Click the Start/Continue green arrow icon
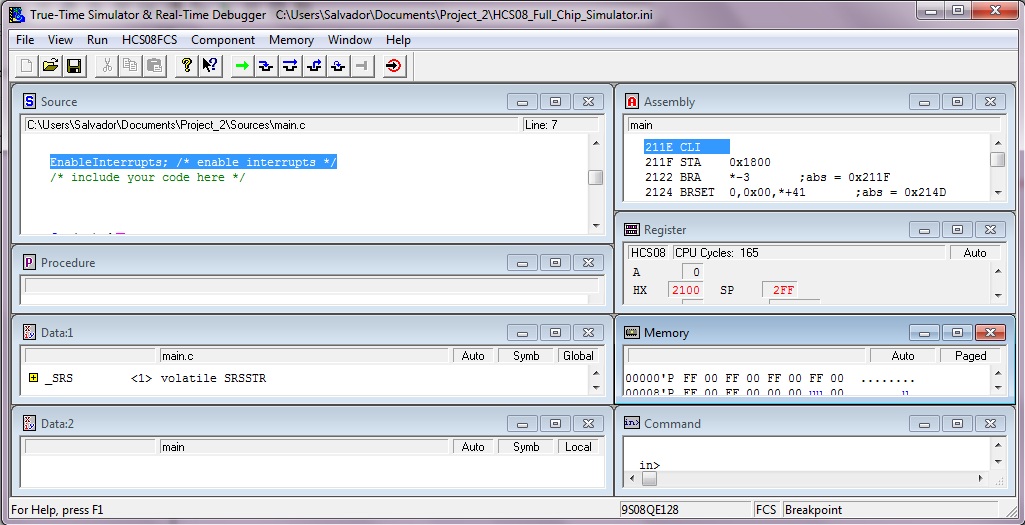This screenshot has width=1025, height=525. pyautogui.click(x=241, y=66)
